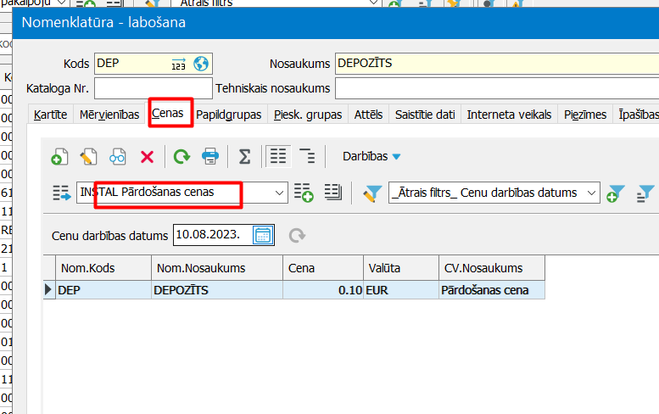This screenshot has width=659, height=414.
Task: Sort by Nom.Nosaukums column header
Action: coord(217,268)
